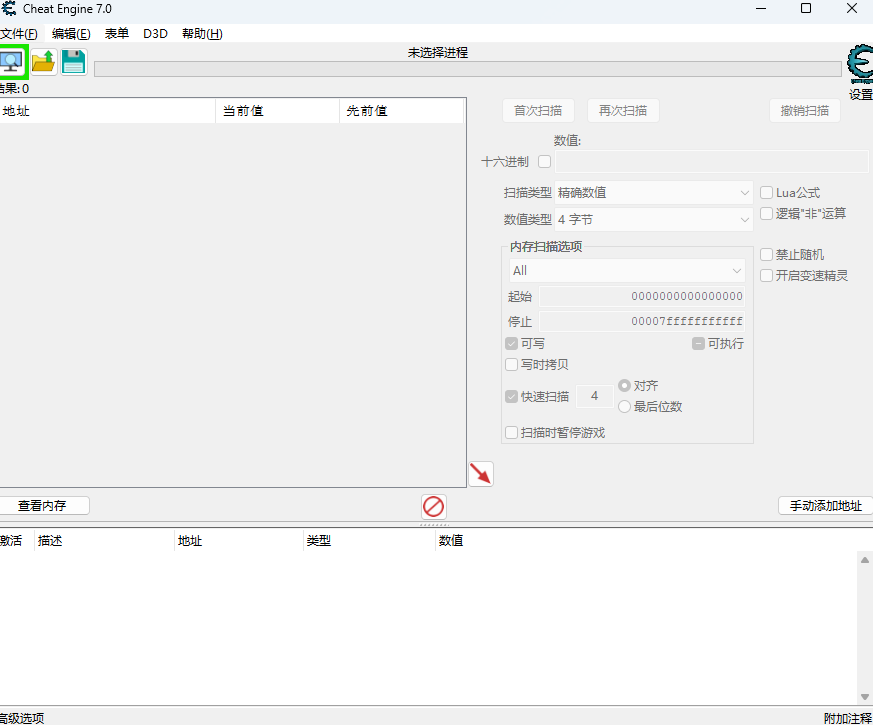Click address table scrollbar down arrow
This screenshot has height=725, width=873.
coord(865,697)
